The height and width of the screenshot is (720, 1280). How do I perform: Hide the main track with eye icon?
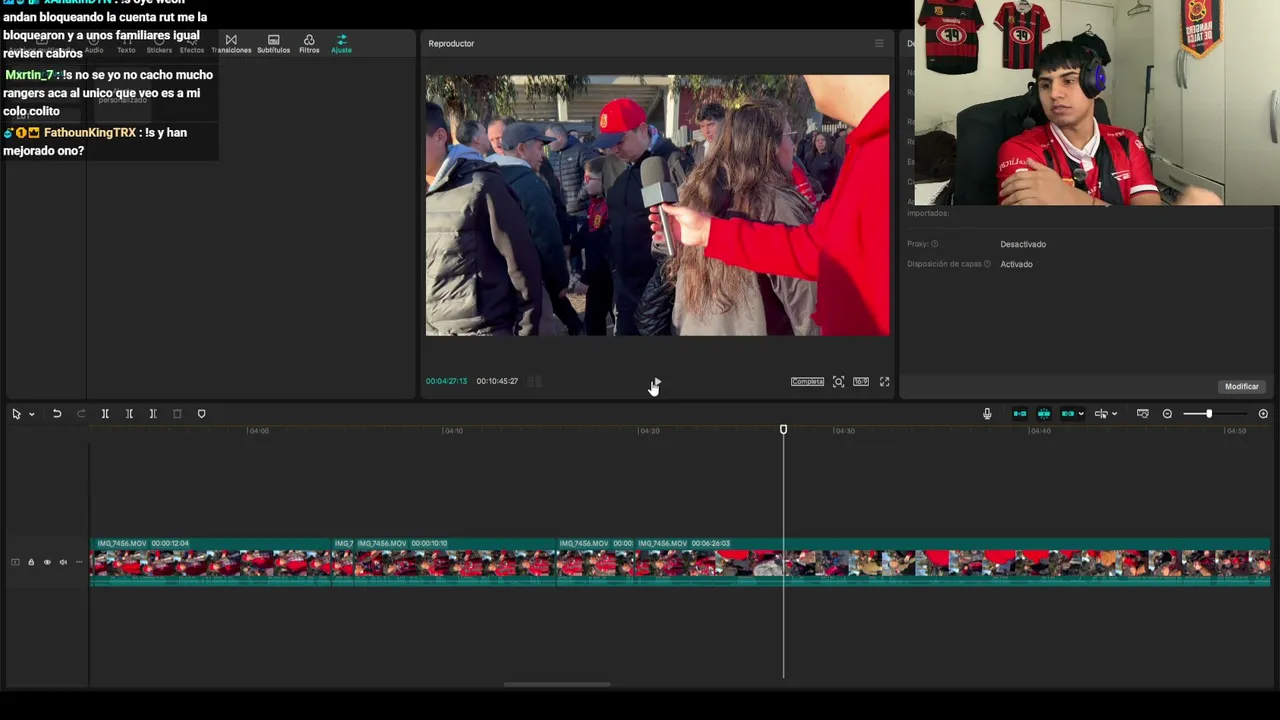pyautogui.click(x=47, y=562)
